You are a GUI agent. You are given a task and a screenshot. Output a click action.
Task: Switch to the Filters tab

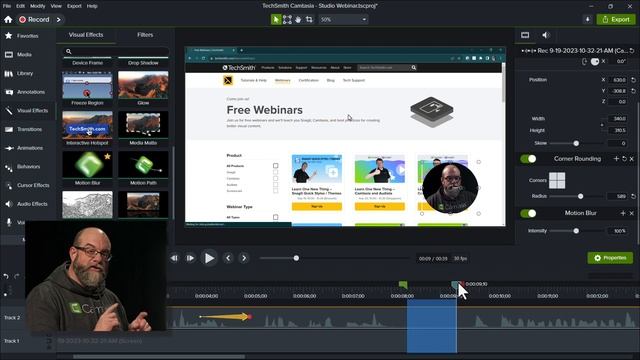coord(145,35)
